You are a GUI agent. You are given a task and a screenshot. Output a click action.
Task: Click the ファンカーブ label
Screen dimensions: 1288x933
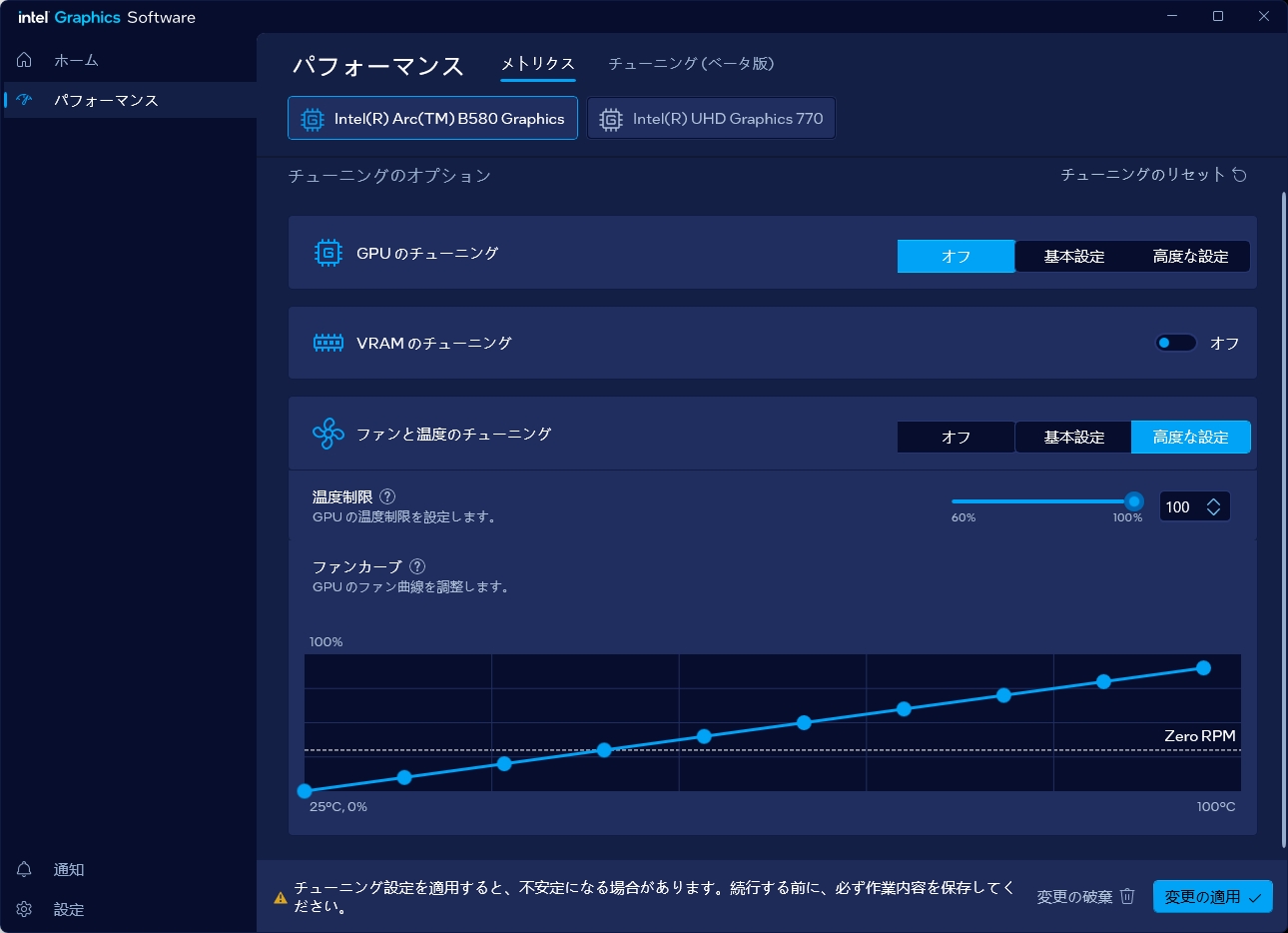pos(357,566)
